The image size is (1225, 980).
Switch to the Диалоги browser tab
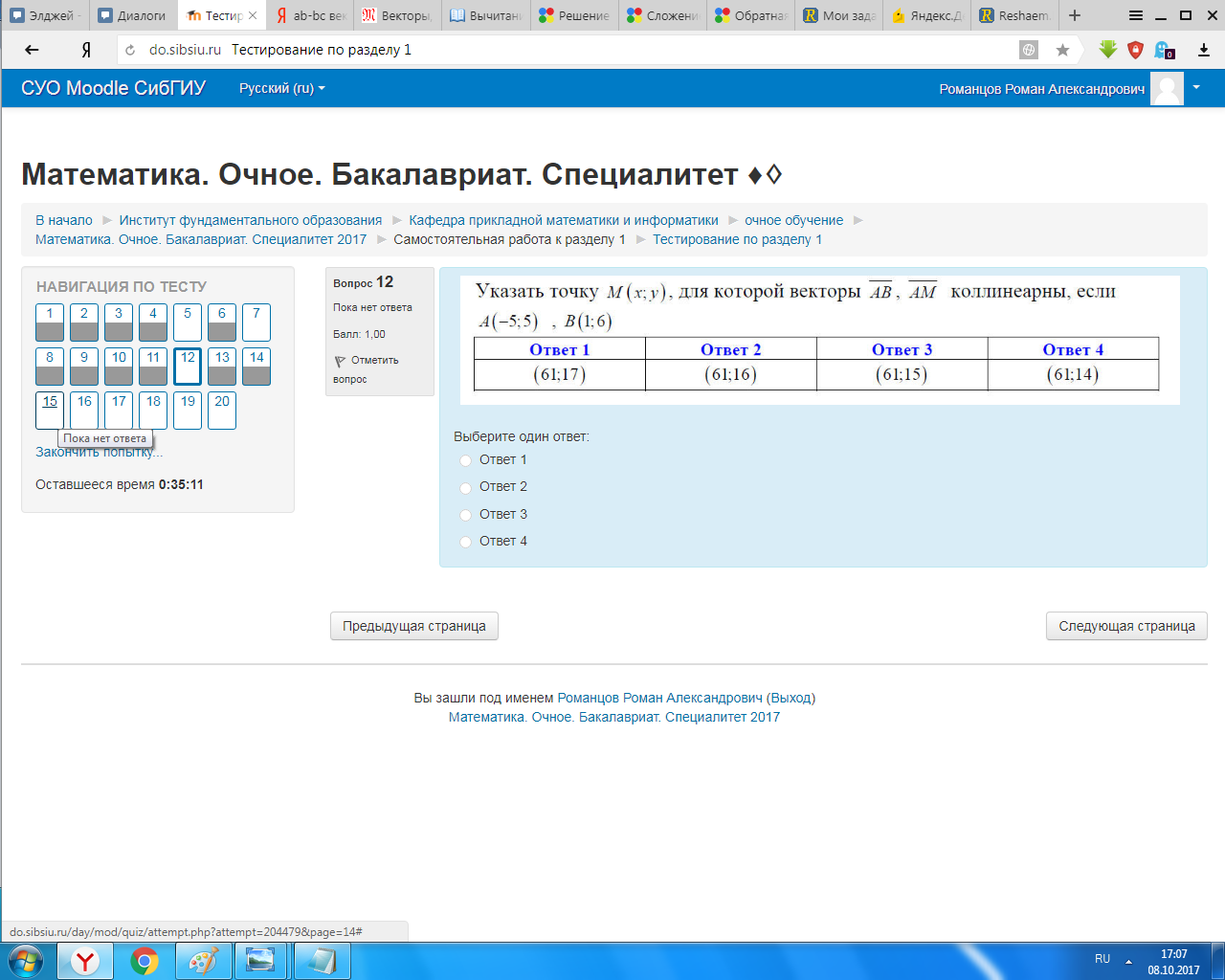[133, 15]
